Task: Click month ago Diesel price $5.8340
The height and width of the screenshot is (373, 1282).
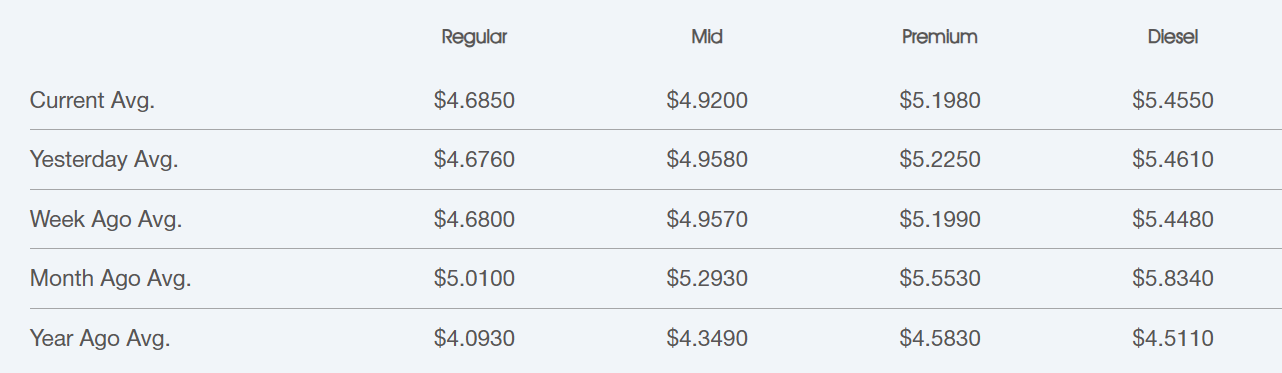Action: (x=1173, y=278)
